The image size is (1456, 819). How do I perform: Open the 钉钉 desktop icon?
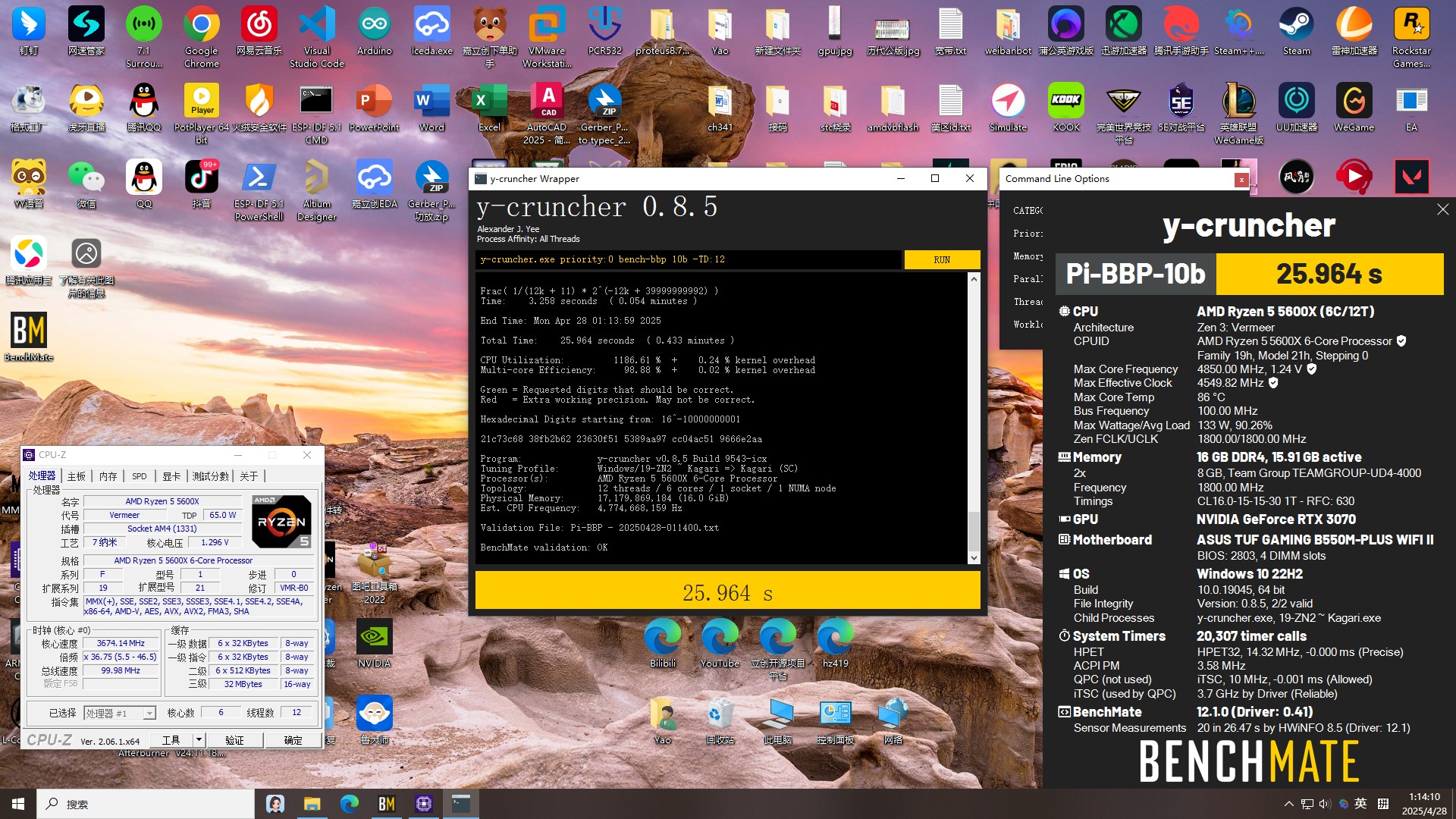pos(28,31)
